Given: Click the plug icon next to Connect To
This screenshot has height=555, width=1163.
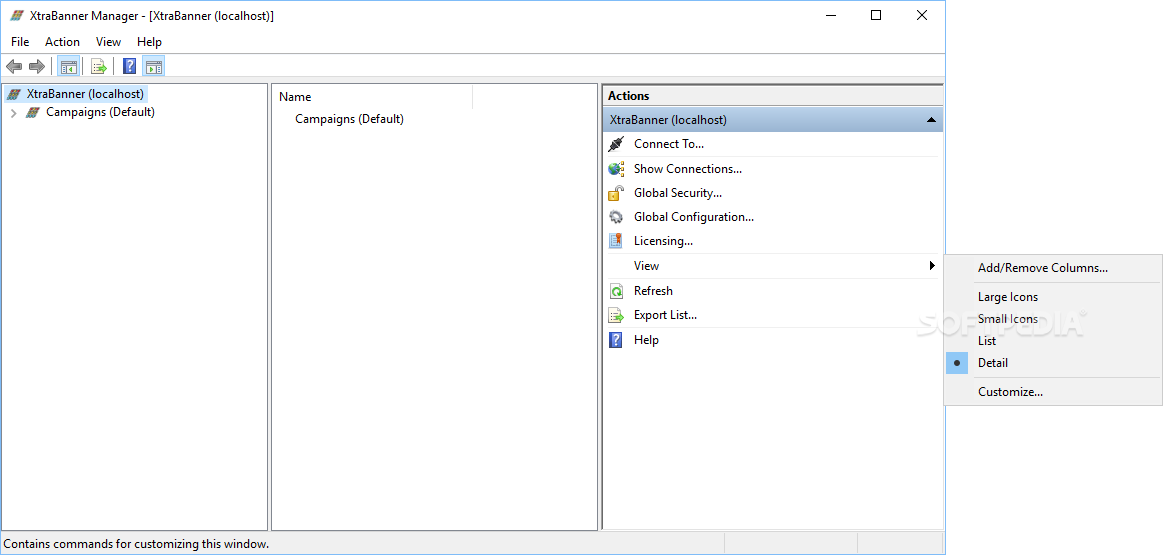Looking at the screenshot, I should coord(616,144).
